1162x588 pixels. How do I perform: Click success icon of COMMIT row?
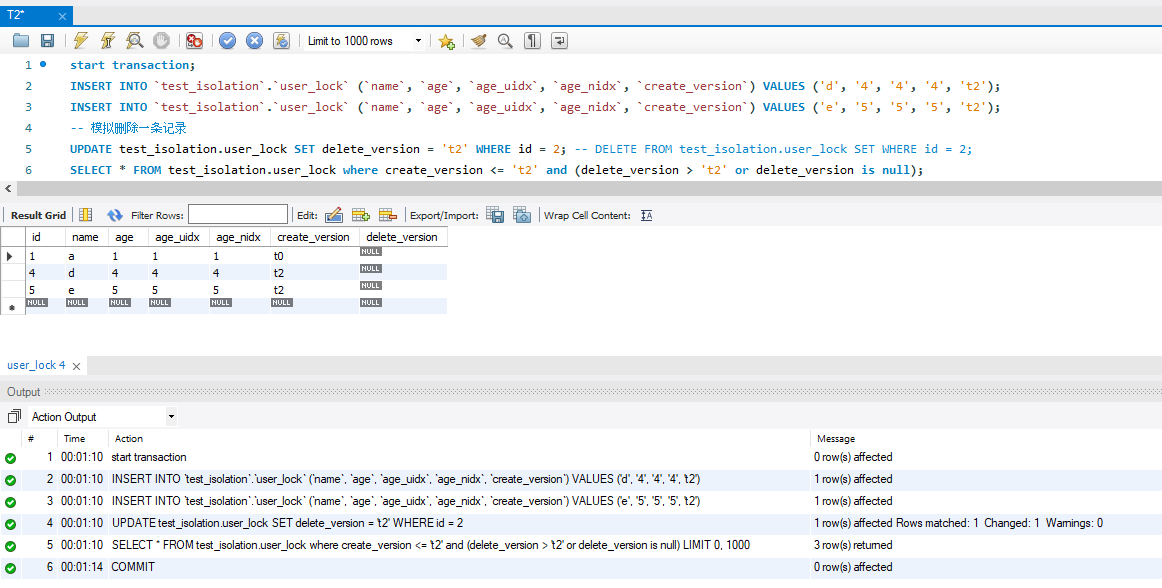coord(10,568)
